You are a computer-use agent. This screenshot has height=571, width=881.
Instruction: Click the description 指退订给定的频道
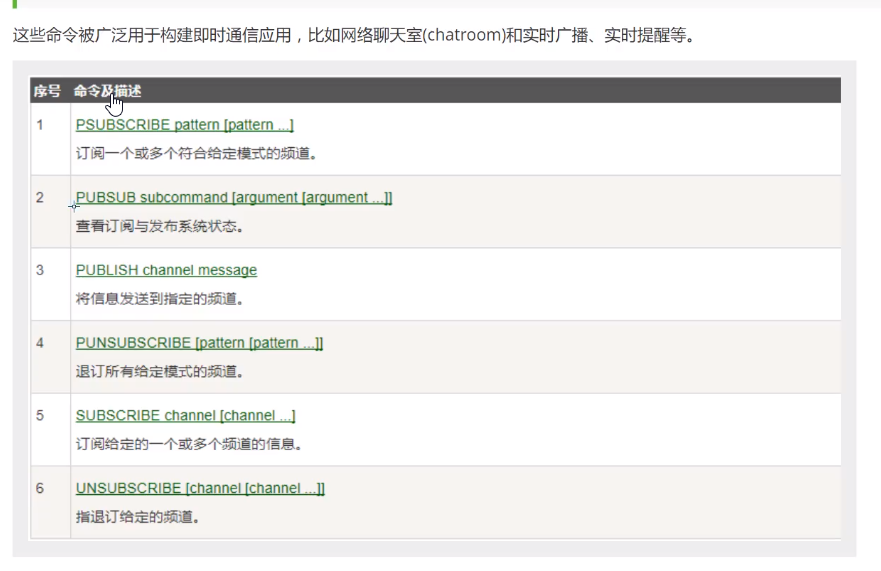coord(138,517)
